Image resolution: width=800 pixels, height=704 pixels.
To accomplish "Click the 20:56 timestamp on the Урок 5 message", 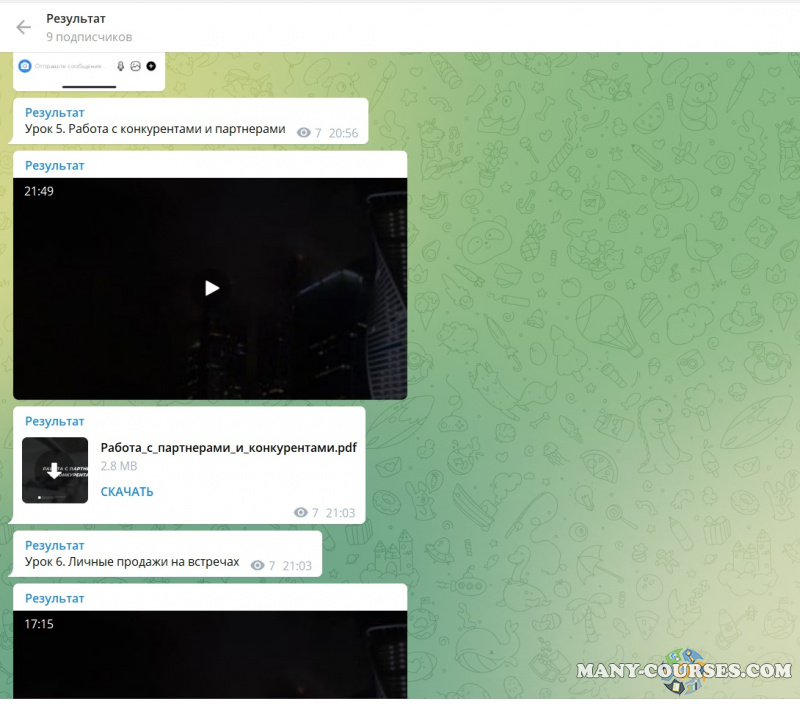I will (343, 133).
